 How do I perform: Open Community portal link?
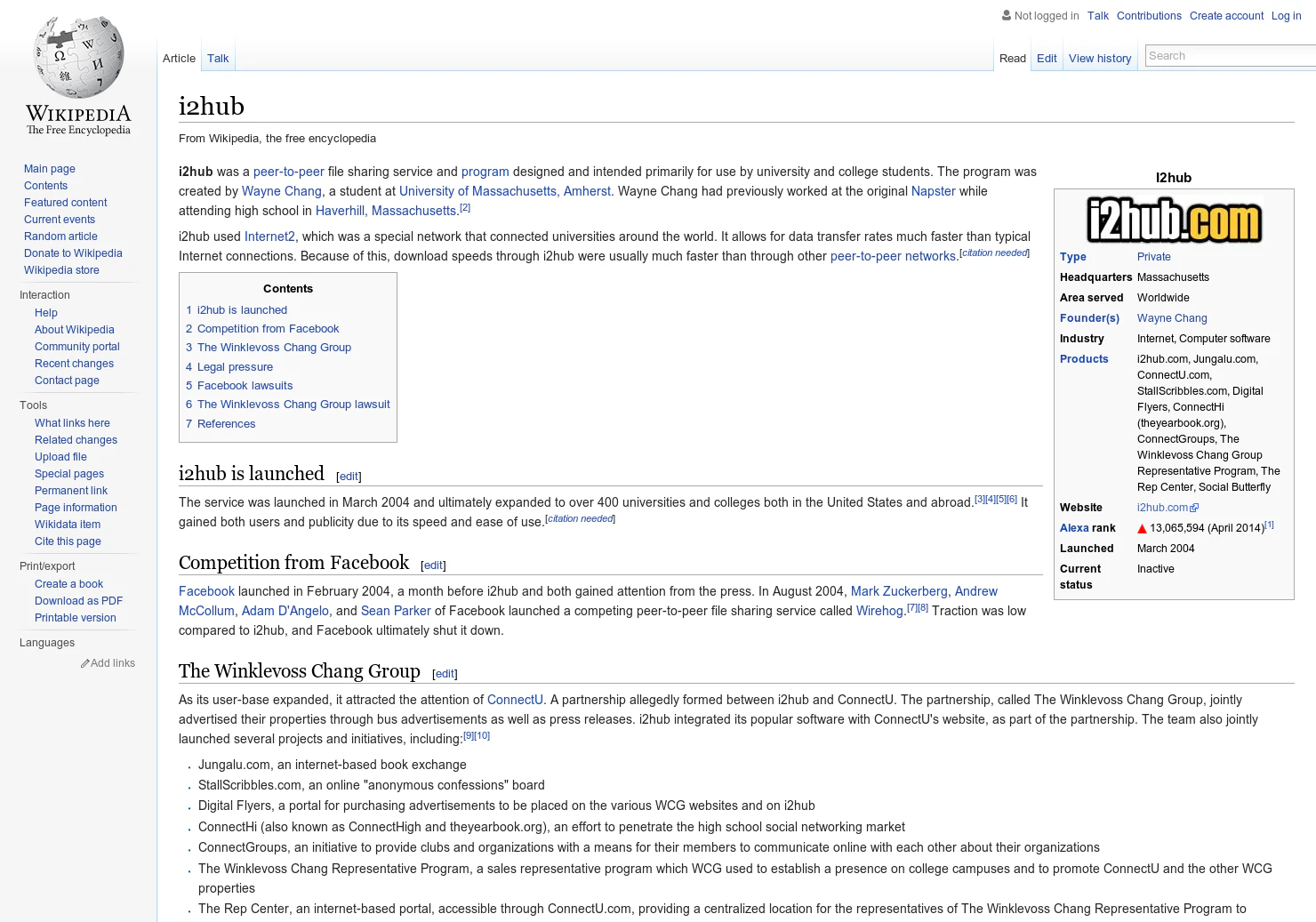point(77,347)
